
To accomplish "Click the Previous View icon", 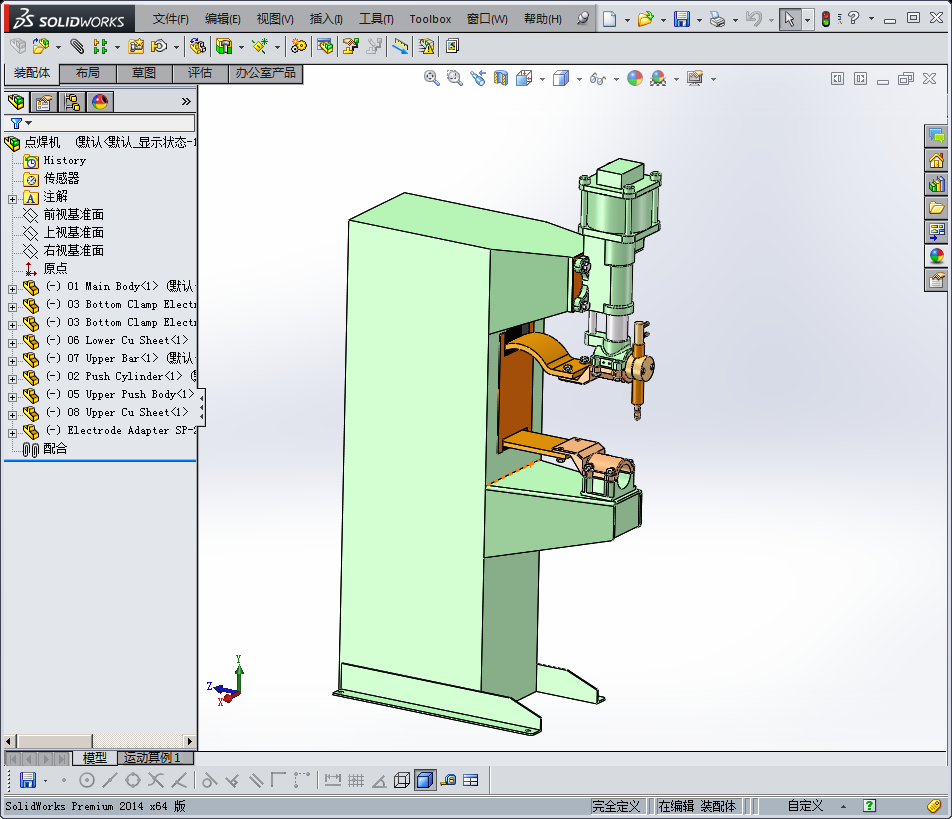I will coord(478,78).
